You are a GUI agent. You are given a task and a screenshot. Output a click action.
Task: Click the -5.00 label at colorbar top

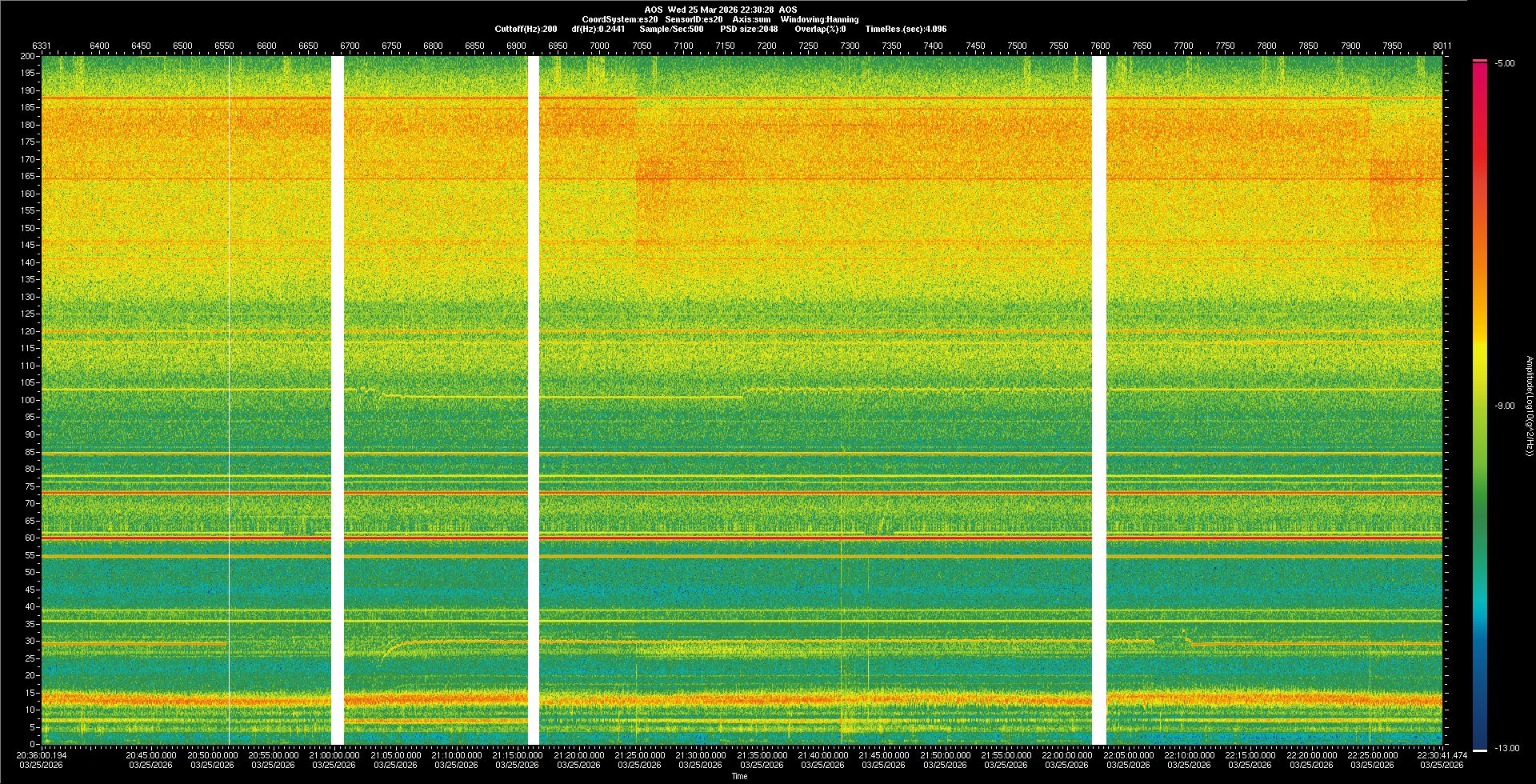point(1504,63)
